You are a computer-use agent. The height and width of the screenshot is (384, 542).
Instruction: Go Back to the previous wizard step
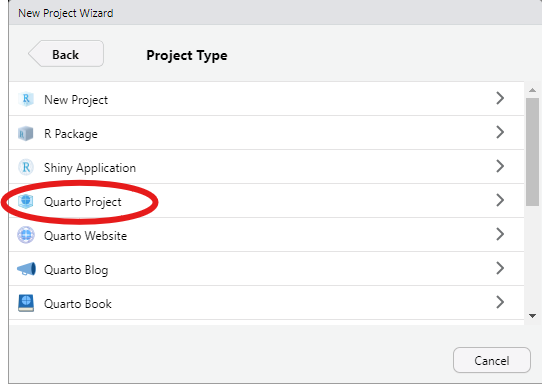[66, 54]
